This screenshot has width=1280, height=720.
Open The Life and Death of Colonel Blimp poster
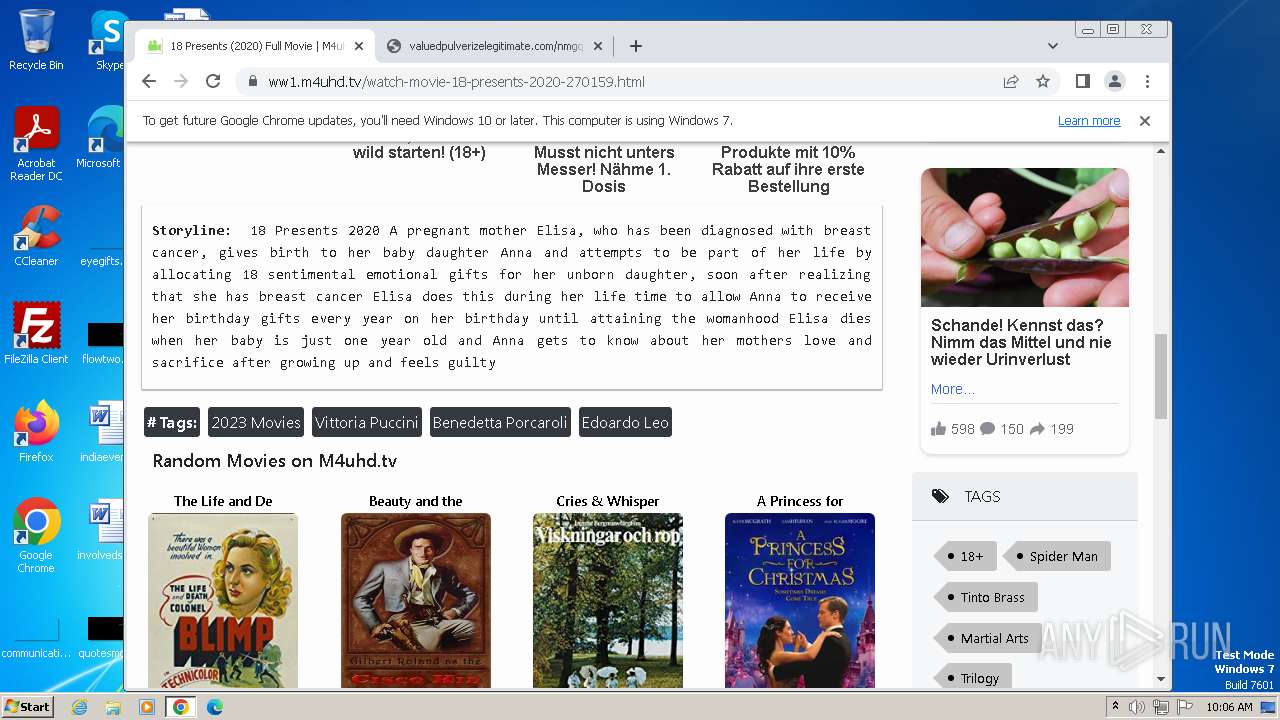[223, 600]
